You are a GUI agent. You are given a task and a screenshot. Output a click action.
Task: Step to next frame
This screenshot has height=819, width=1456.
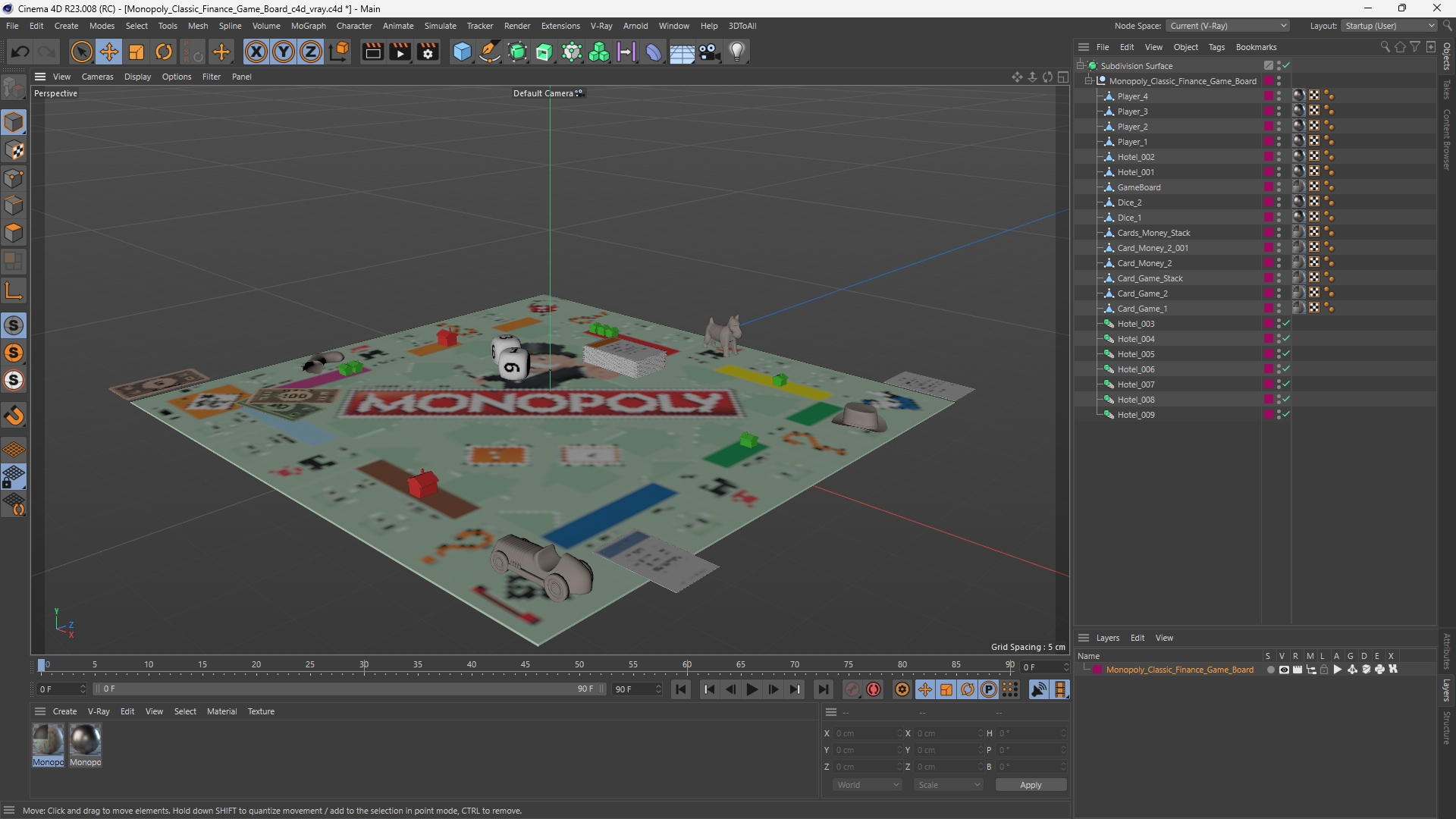coord(773,689)
